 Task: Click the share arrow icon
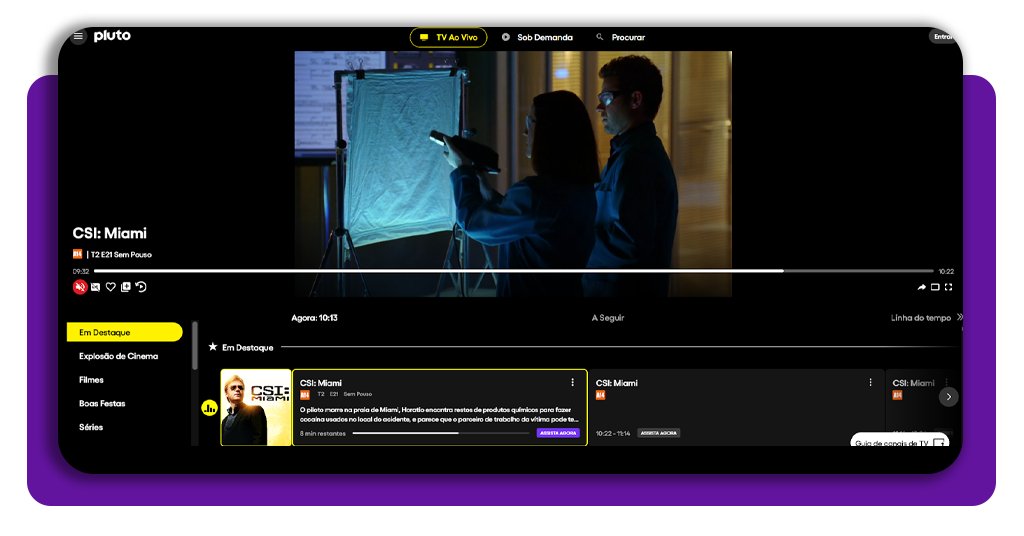pyautogui.click(x=922, y=287)
